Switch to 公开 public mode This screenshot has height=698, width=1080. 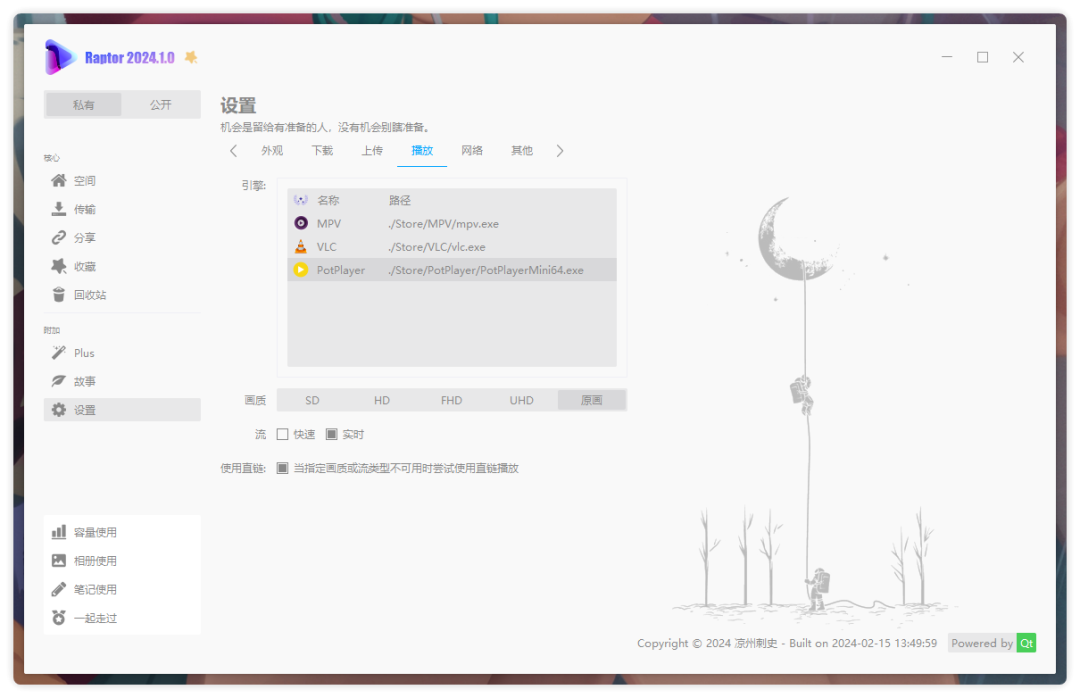tap(160, 105)
